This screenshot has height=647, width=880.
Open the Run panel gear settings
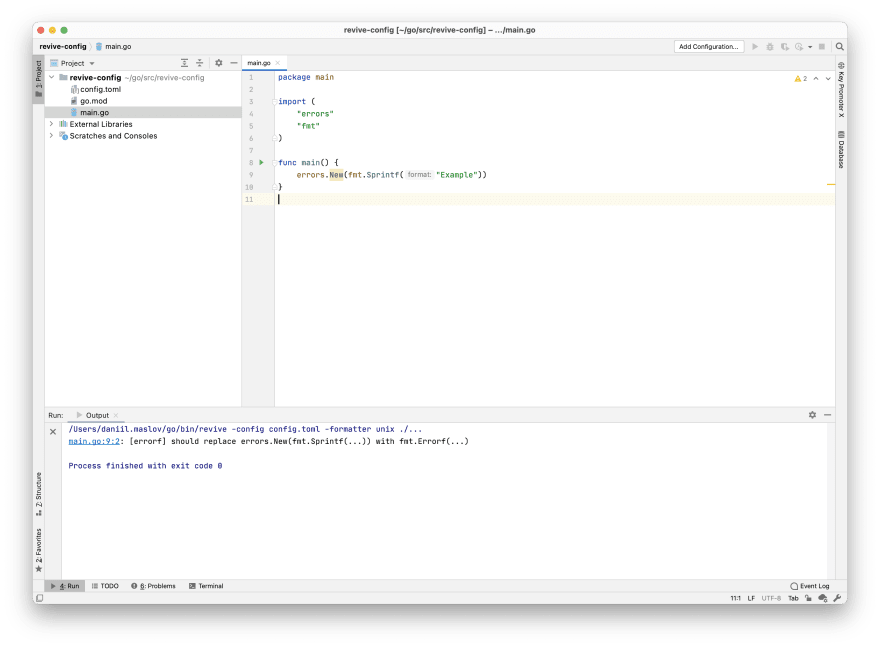point(812,415)
